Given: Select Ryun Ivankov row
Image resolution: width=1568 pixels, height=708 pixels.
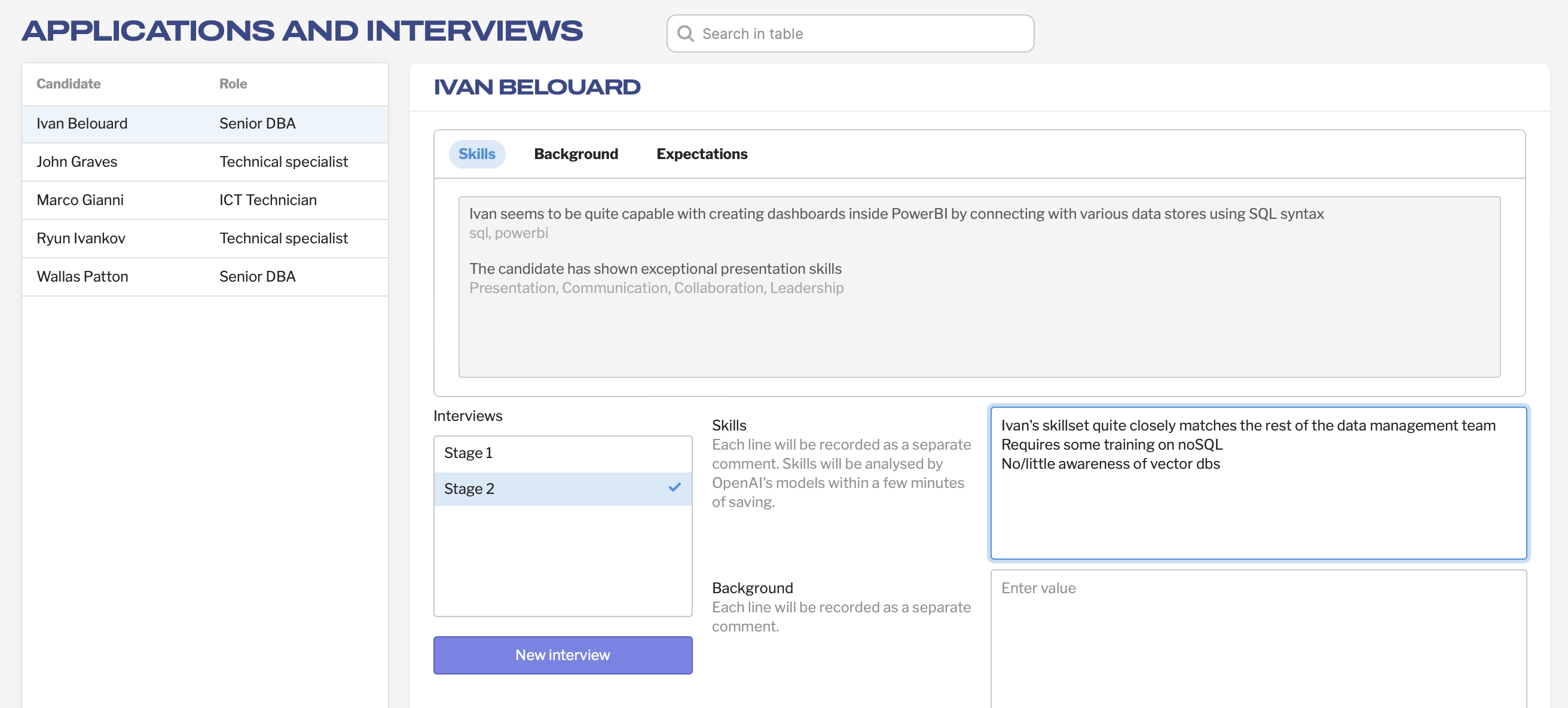Looking at the screenshot, I should click(204, 239).
